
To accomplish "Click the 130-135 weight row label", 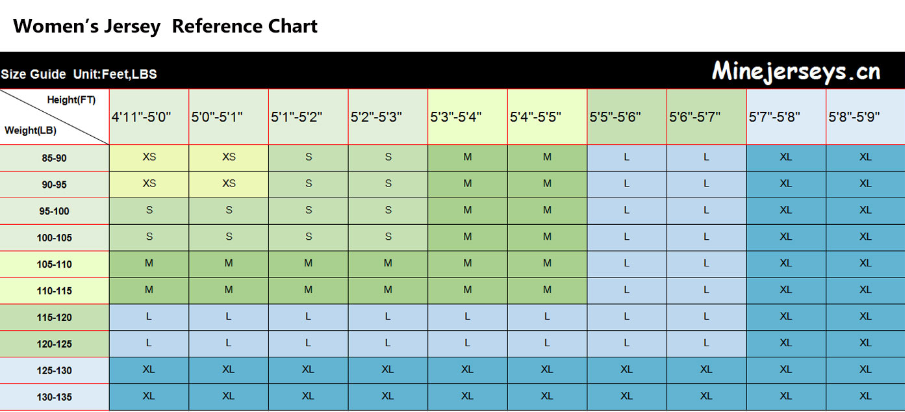I will coord(54,397).
